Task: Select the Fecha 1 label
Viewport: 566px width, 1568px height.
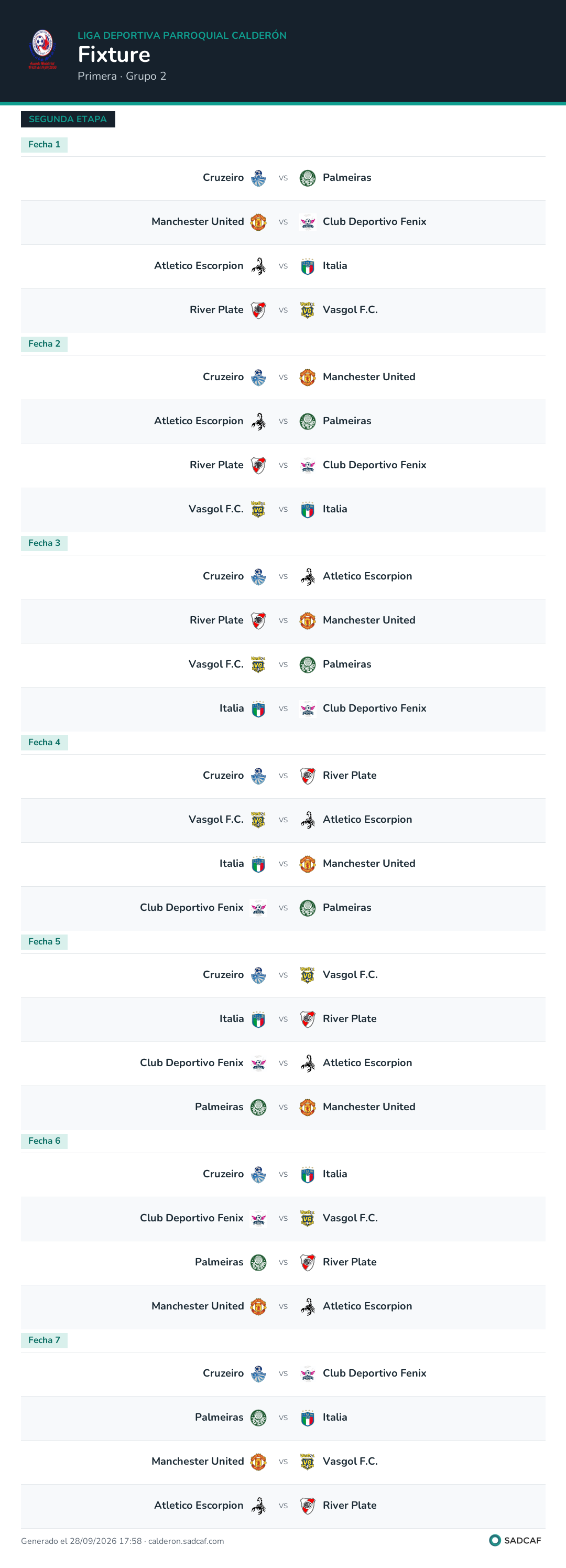Action: point(44,145)
